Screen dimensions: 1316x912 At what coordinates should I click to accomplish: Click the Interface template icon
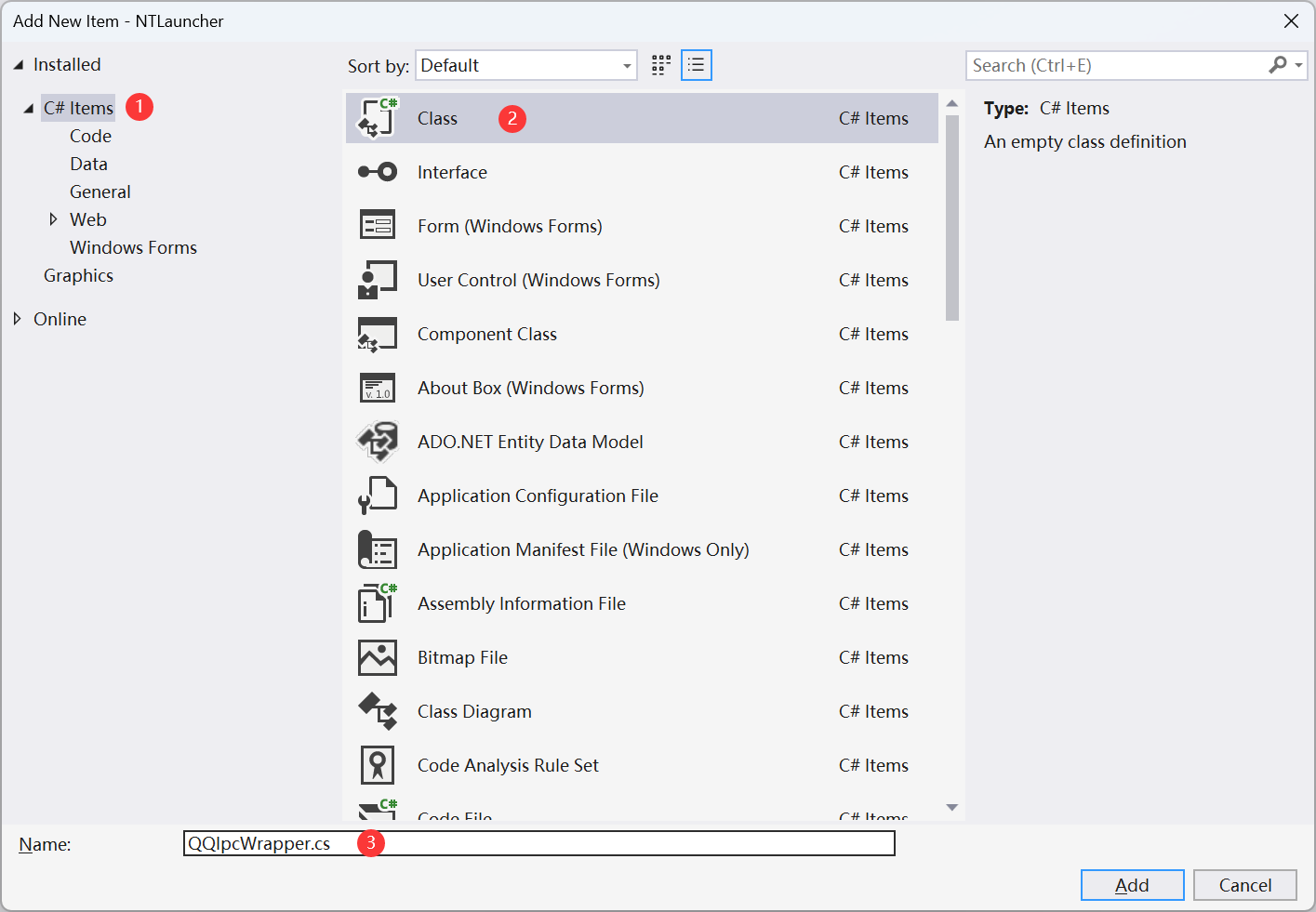pyautogui.click(x=378, y=172)
